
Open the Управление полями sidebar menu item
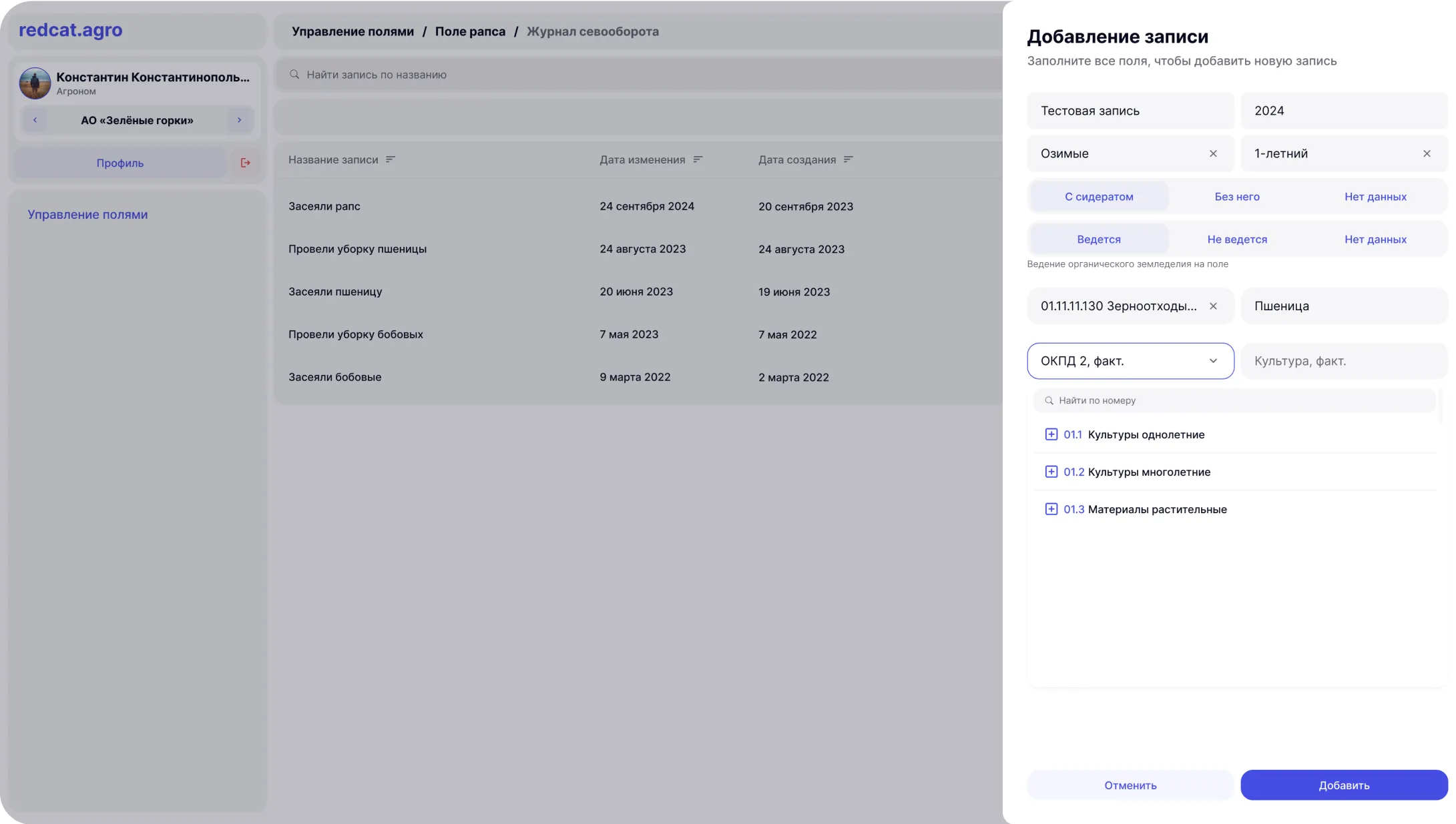click(87, 215)
